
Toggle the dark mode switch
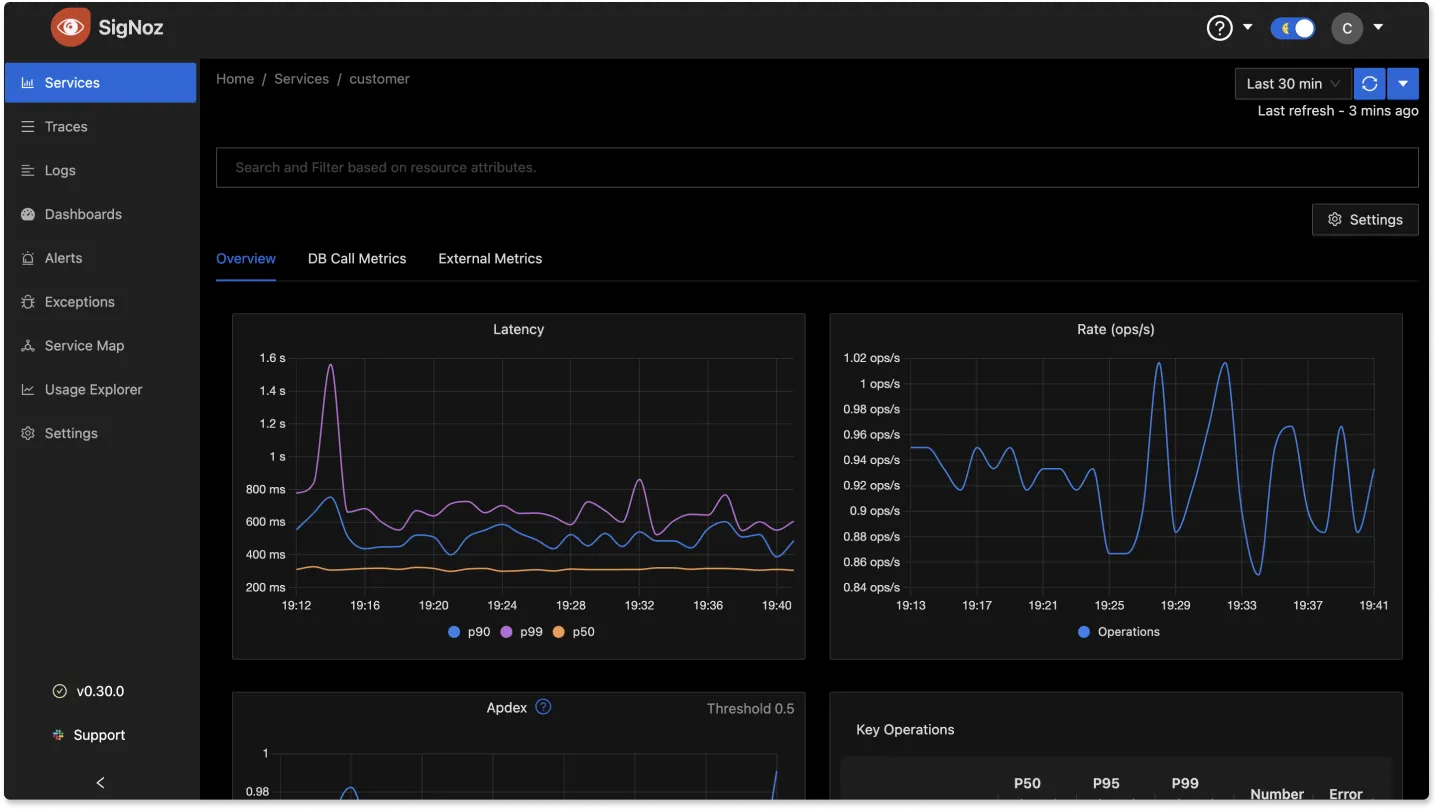pos(1292,28)
